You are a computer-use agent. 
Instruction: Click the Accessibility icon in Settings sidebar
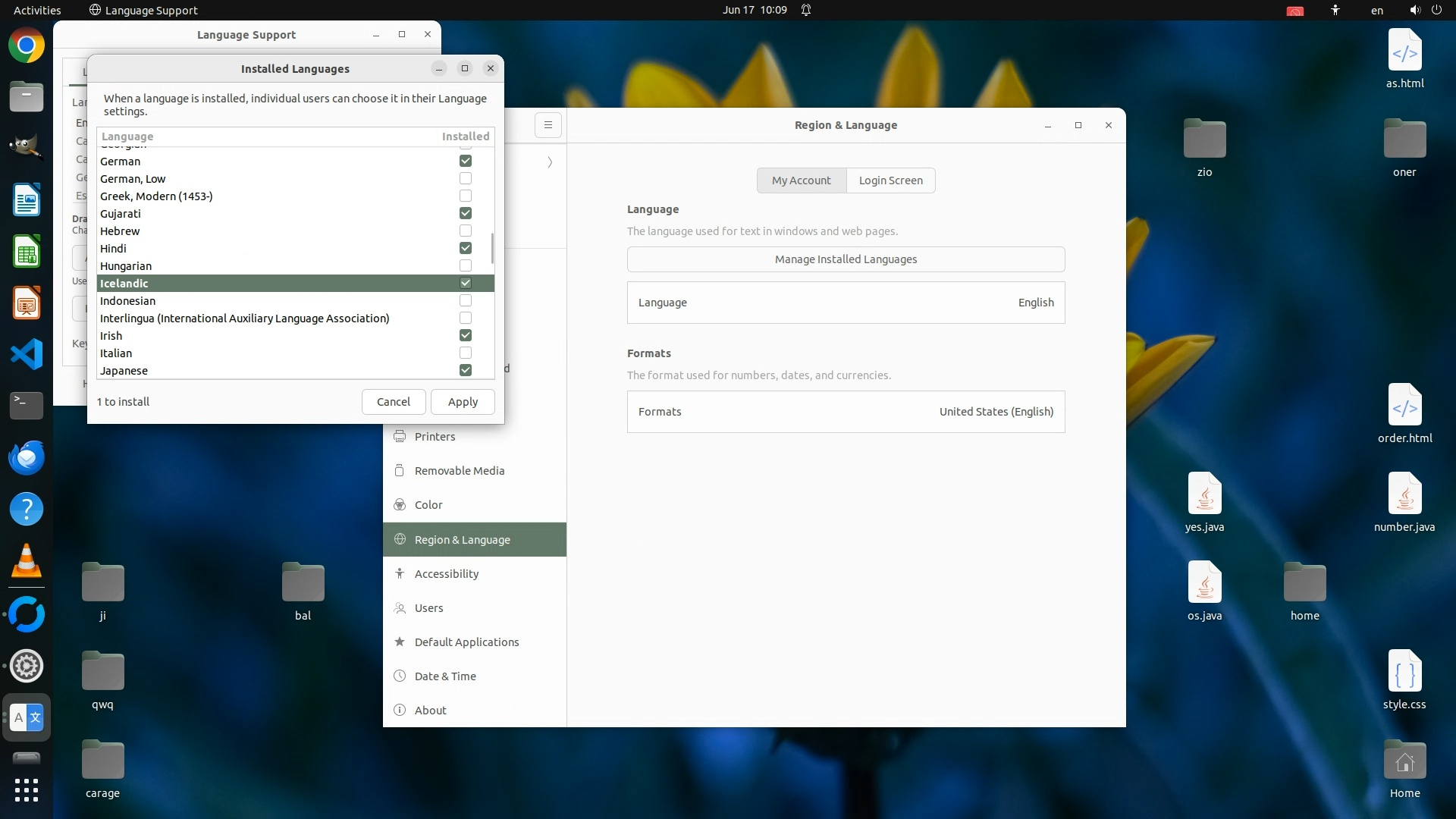click(x=400, y=573)
